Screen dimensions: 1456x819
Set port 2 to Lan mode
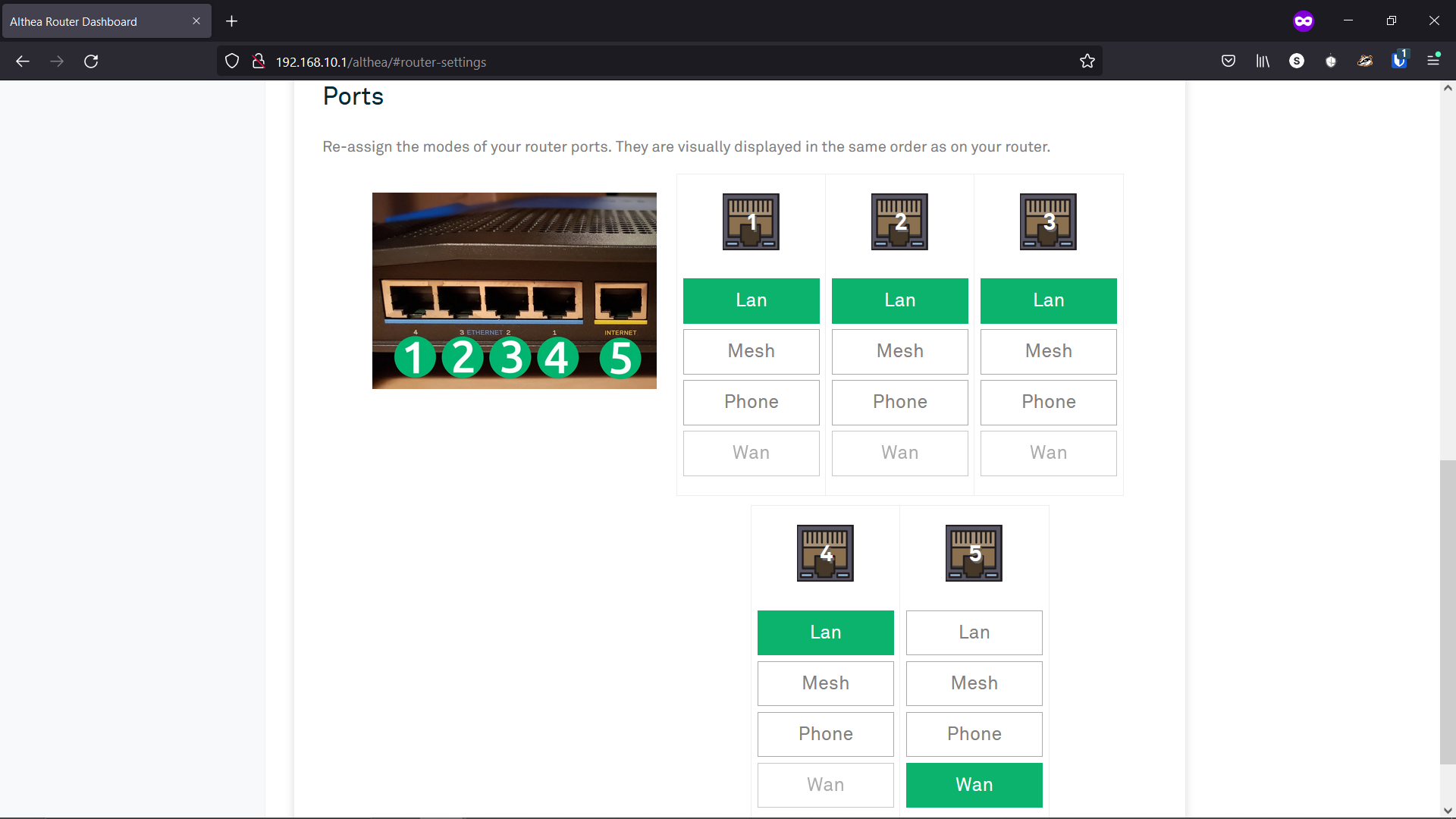click(x=899, y=301)
